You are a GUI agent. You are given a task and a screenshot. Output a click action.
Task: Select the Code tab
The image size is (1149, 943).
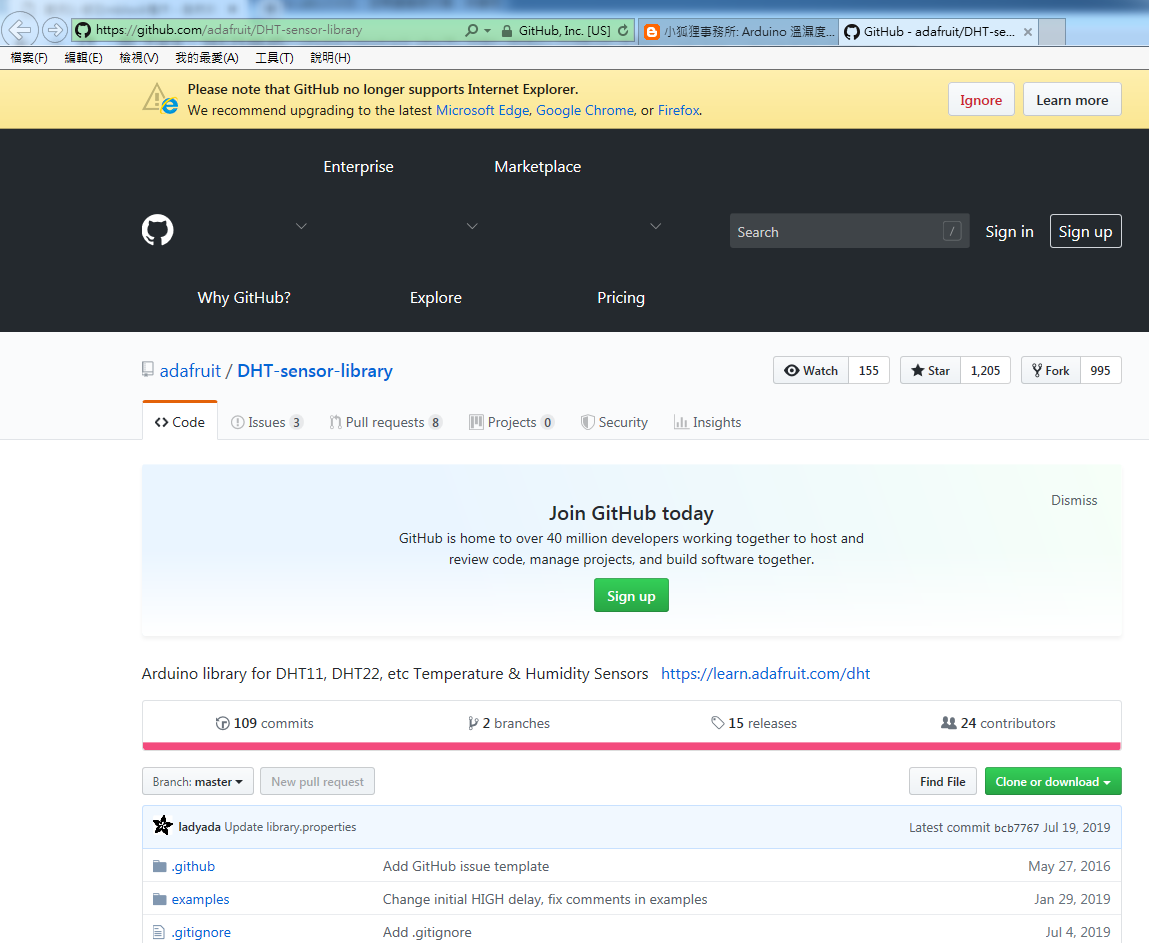pos(180,422)
